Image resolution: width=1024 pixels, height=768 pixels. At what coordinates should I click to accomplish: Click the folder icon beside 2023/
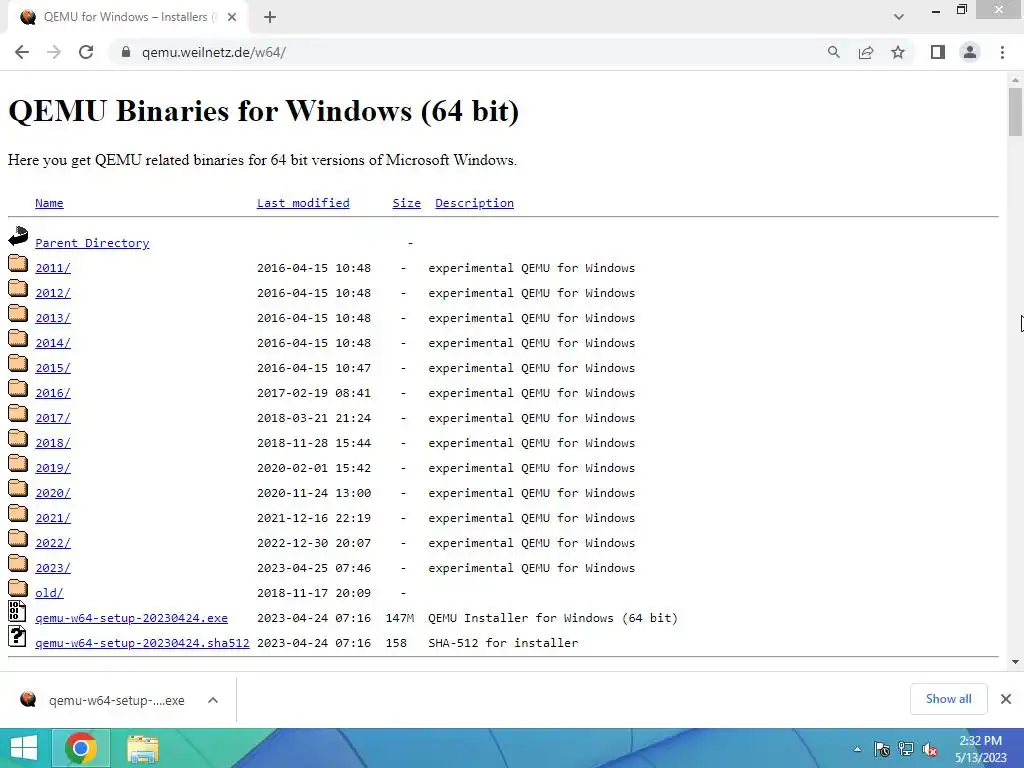[x=18, y=563]
